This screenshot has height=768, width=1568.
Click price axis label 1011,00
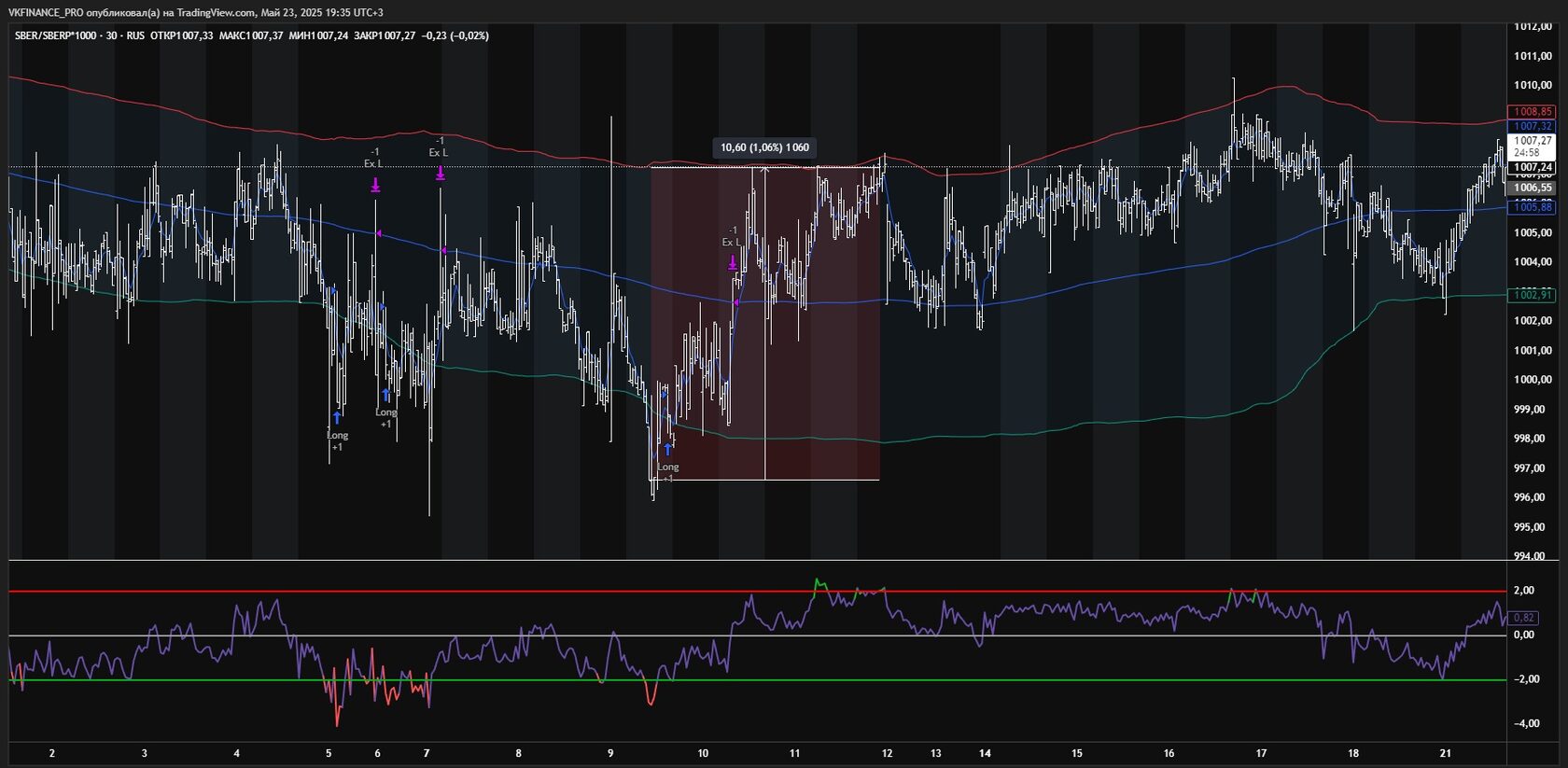1533,56
